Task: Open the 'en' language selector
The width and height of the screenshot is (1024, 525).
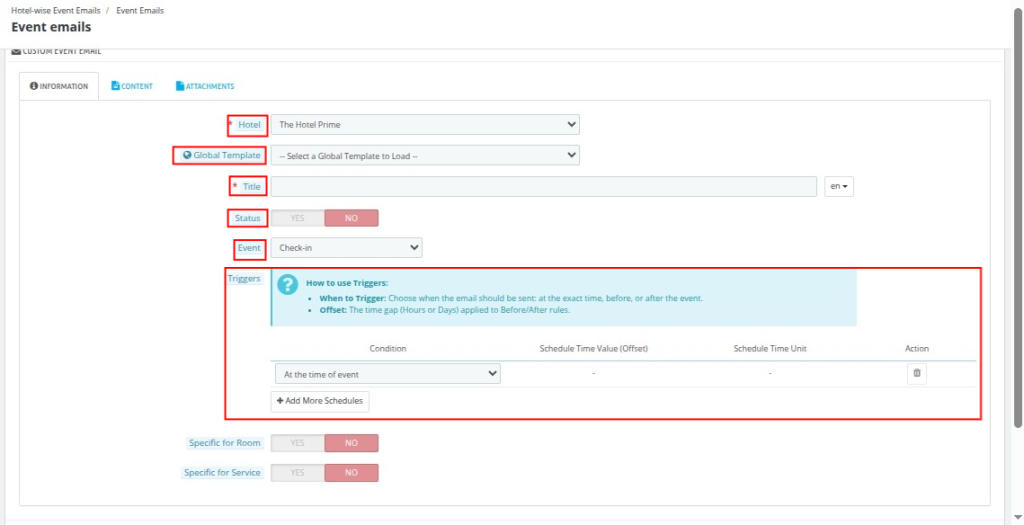Action: coord(838,187)
